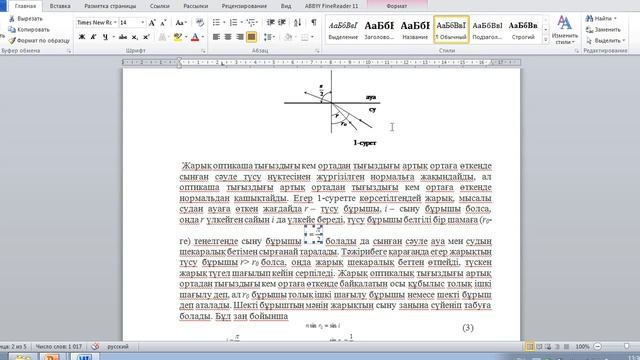Click русский language in status bar
This screenshot has height=360, width=640.
click(118, 347)
